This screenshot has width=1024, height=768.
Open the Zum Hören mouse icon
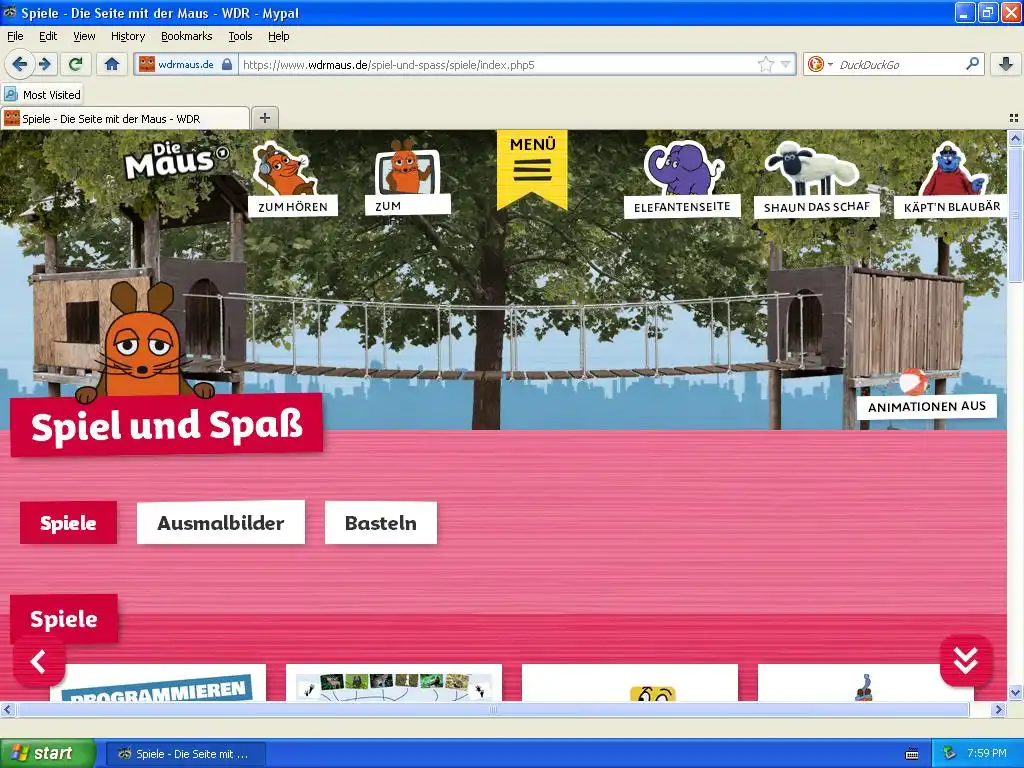[284, 170]
